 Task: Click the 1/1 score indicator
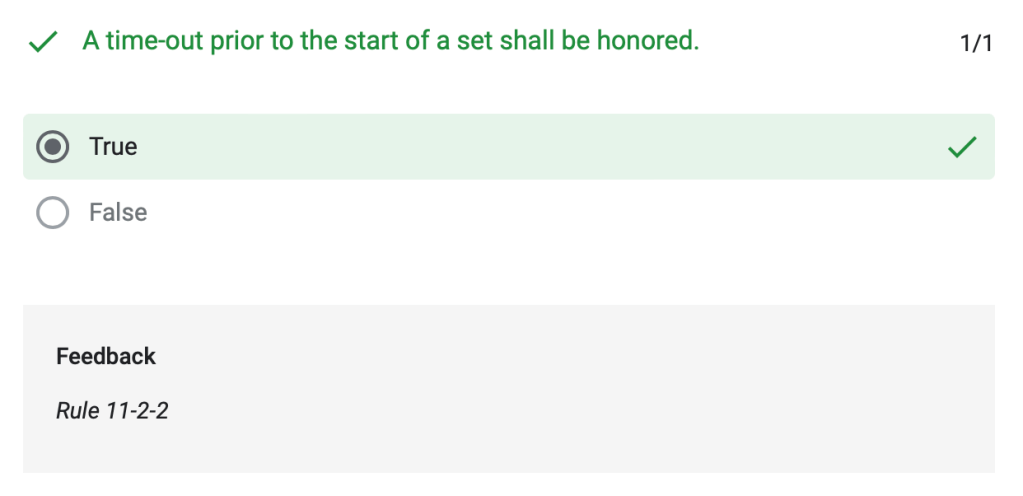975,43
